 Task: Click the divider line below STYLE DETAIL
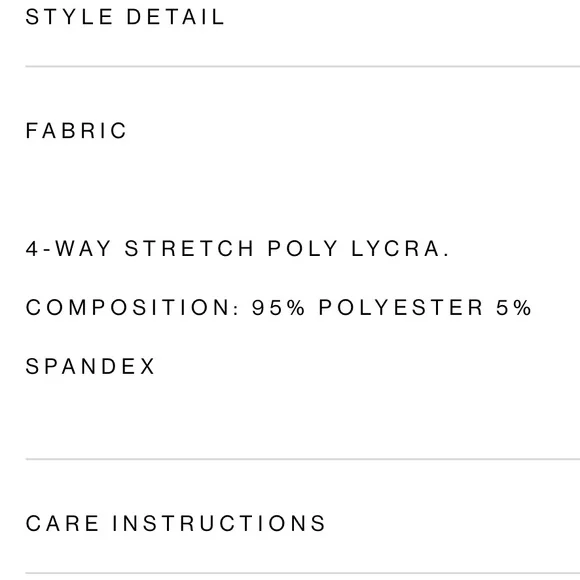click(x=303, y=67)
